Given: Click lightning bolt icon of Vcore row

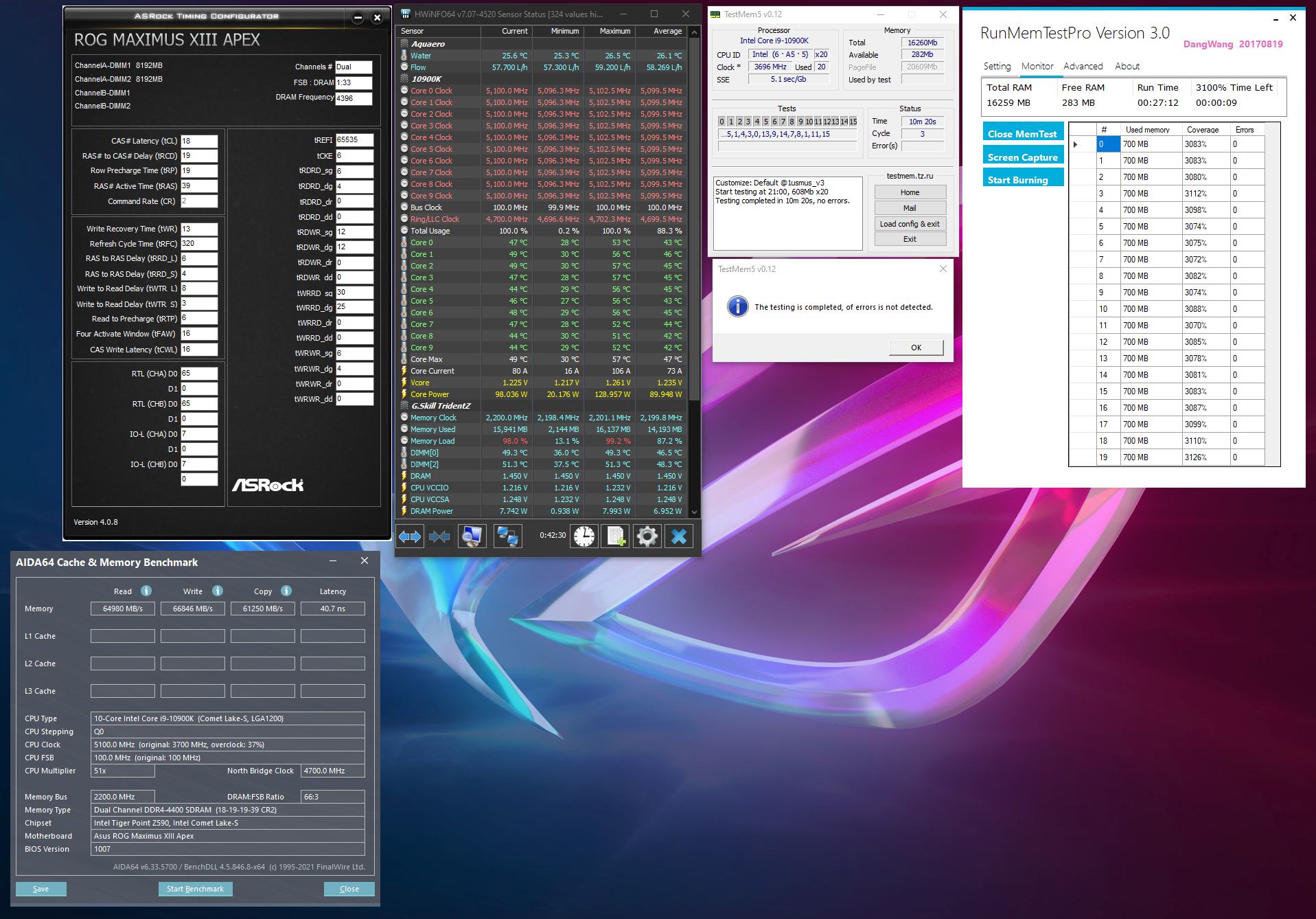Looking at the screenshot, I should click(404, 383).
